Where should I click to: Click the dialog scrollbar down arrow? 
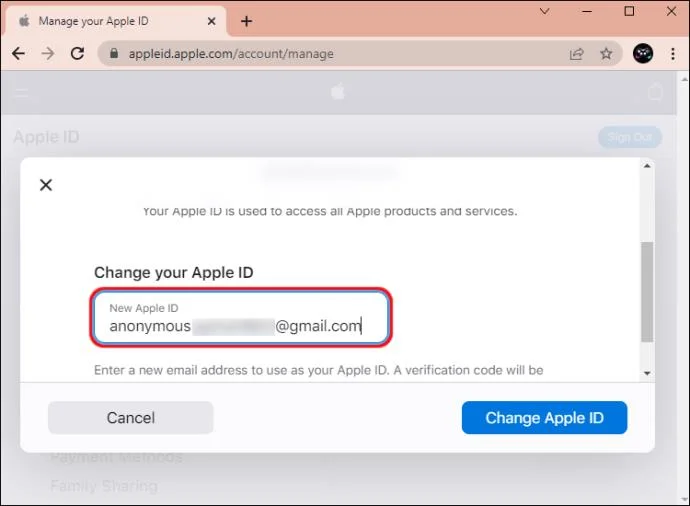(647, 373)
